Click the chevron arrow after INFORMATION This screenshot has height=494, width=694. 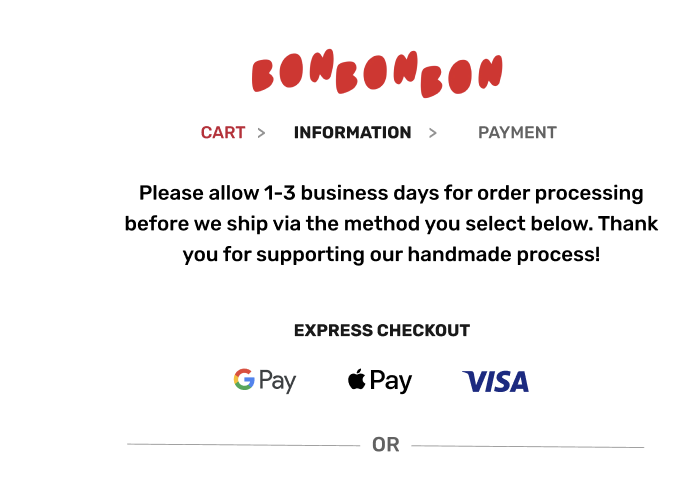coord(432,133)
